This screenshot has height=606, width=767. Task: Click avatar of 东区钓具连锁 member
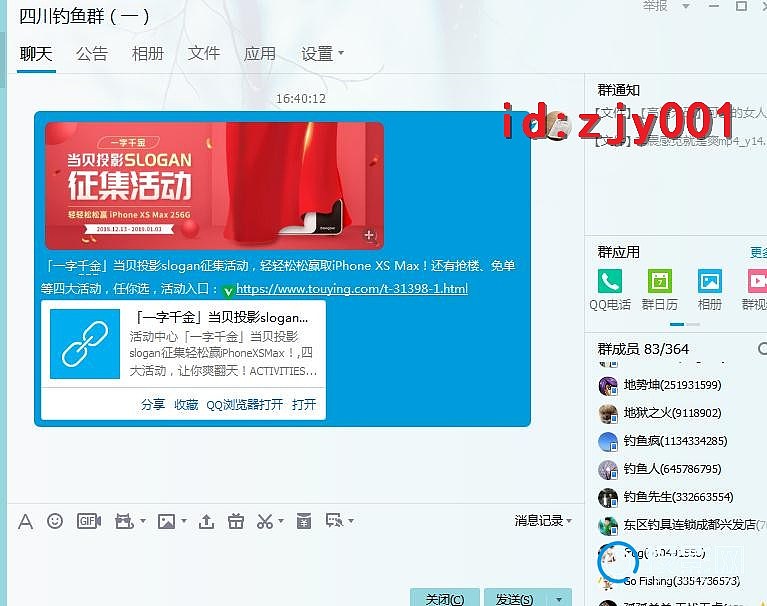[x=608, y=526]
